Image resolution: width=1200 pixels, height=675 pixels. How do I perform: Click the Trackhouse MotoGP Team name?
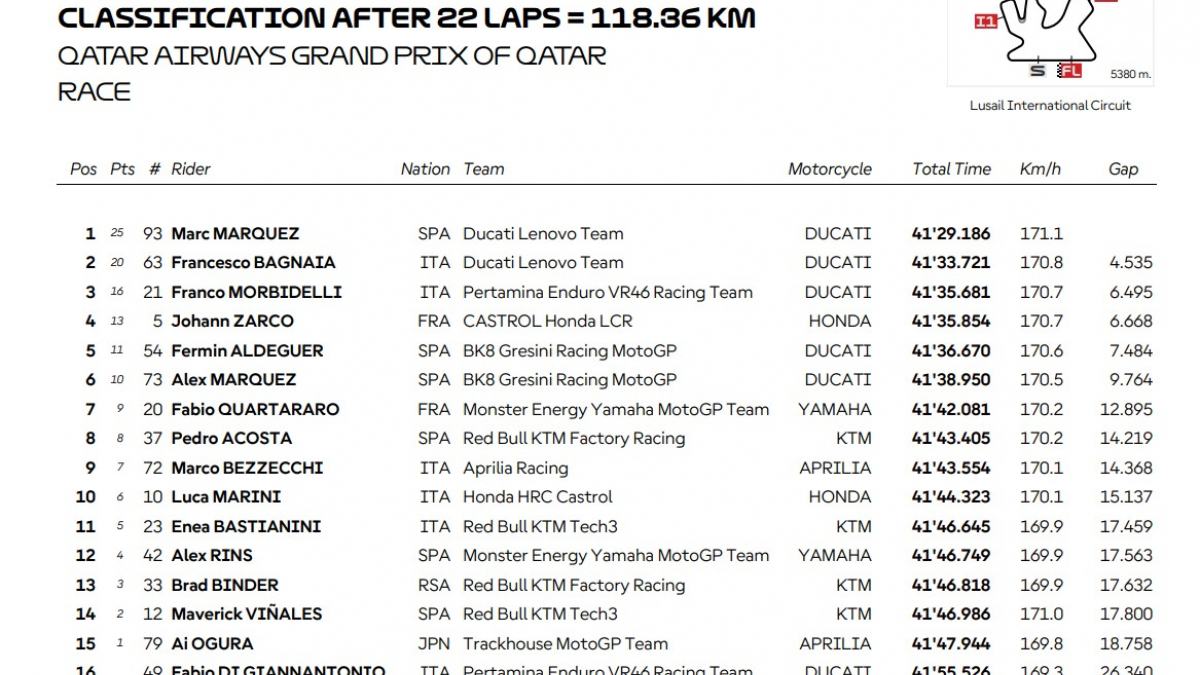pos(565,643)
